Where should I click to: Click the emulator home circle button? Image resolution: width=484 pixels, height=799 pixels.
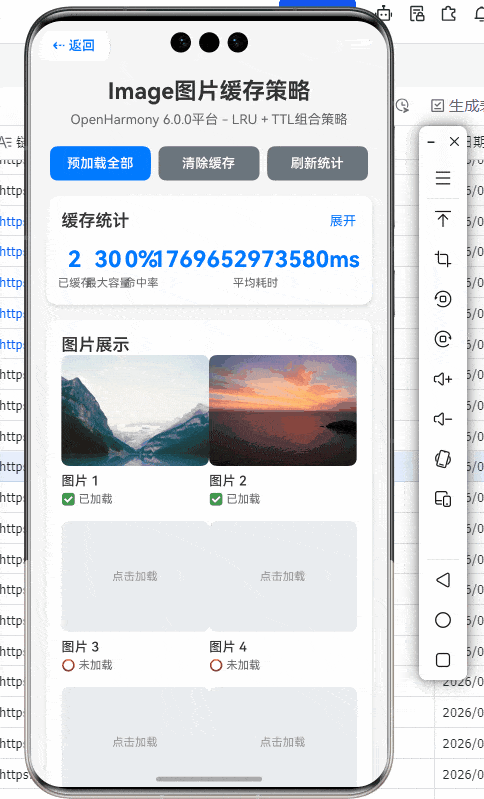tap(443, 620)
